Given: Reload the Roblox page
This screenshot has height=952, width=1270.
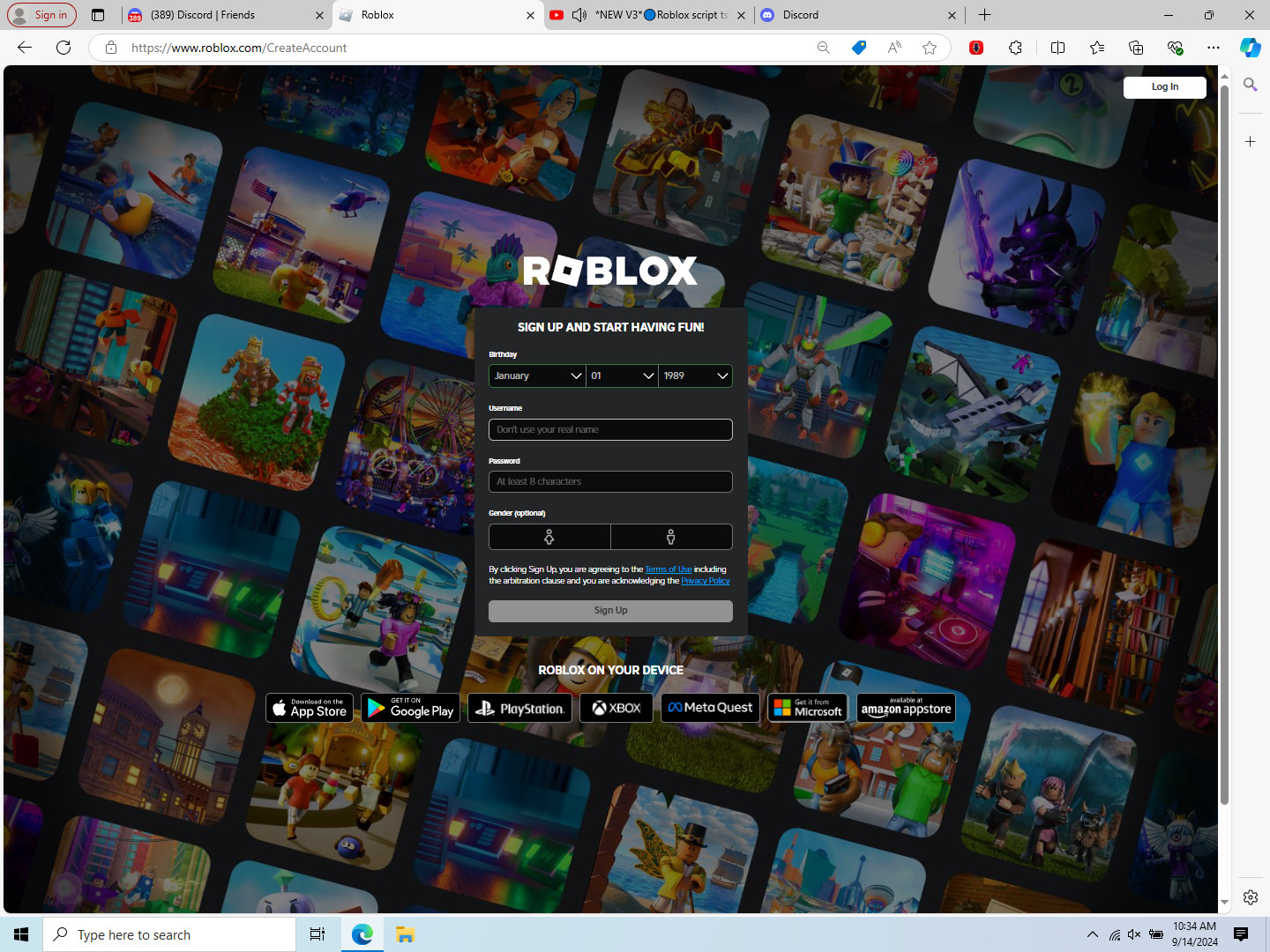Looking at the screenshot, I should (x=63, y=48).
